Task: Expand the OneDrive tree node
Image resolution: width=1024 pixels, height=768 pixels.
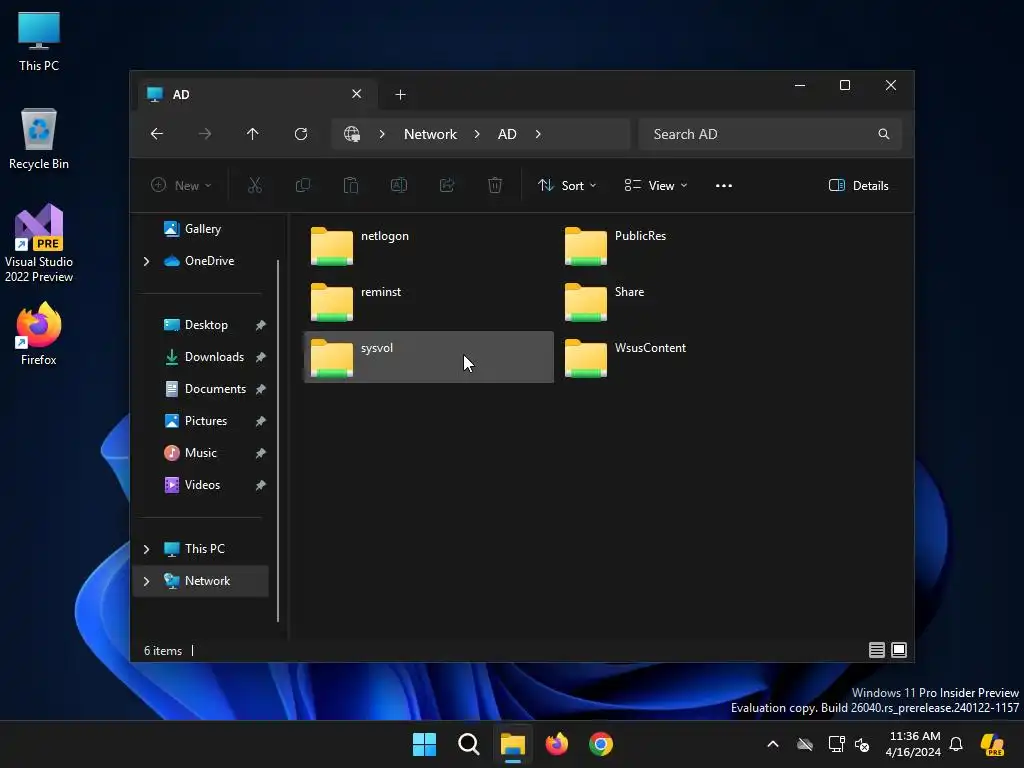Action: (x=146, y=261)
